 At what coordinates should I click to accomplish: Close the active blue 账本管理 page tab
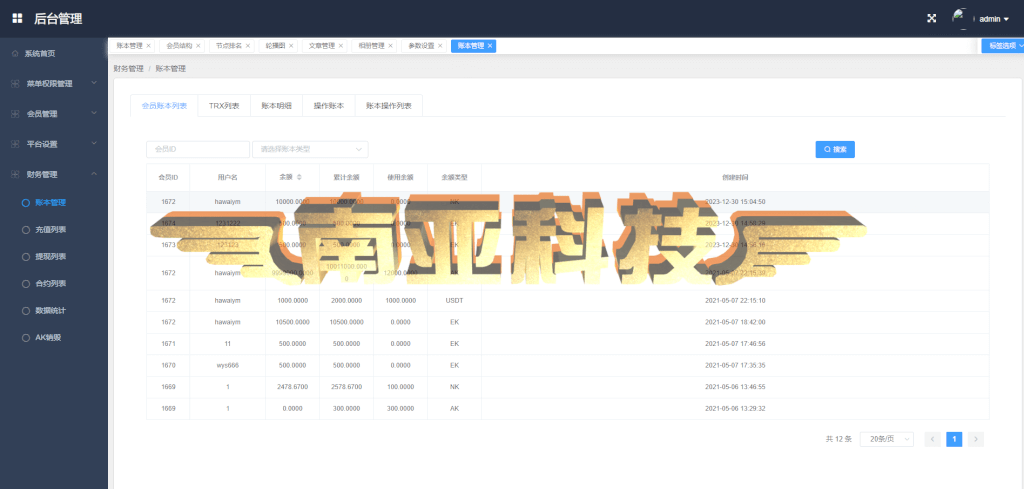coord(490,46)
